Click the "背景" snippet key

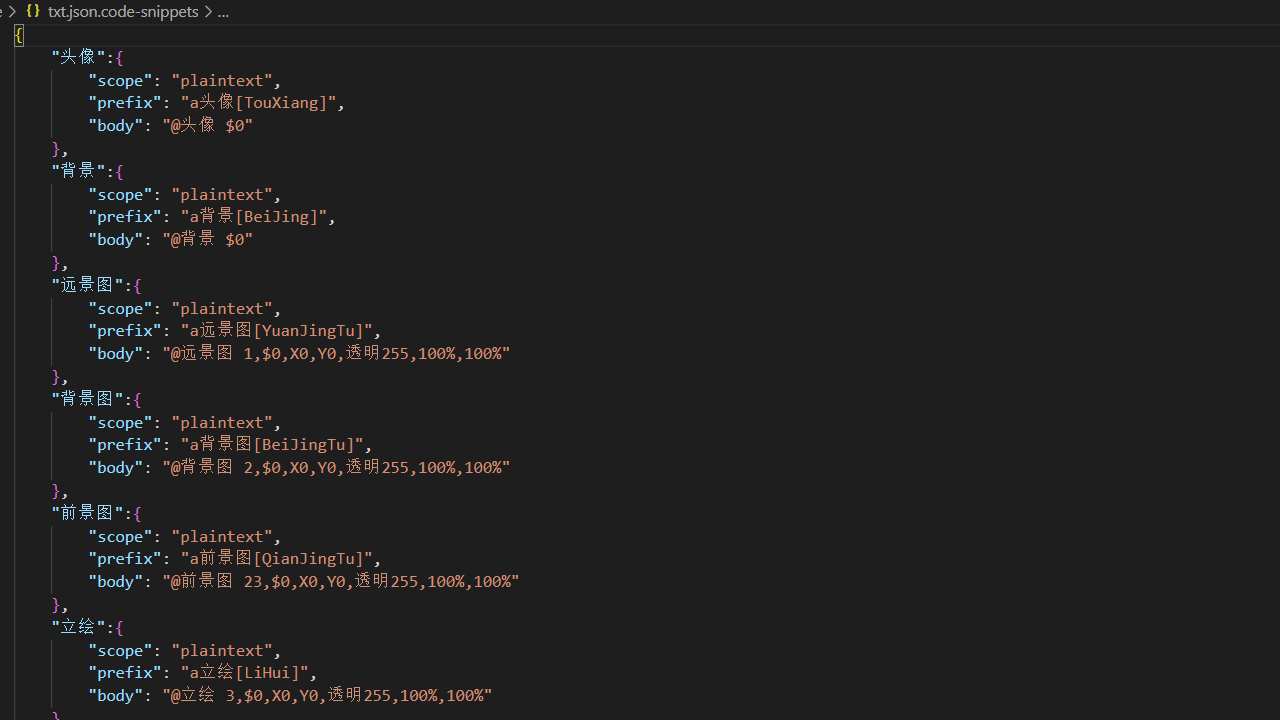click(x=78, y=171)
